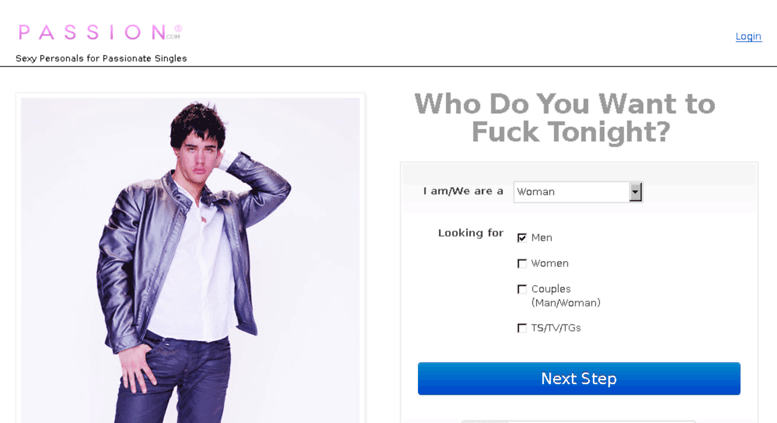Screen dimensions: 777x423
Task: Select the Women label text
Action: tap(550, 264)
